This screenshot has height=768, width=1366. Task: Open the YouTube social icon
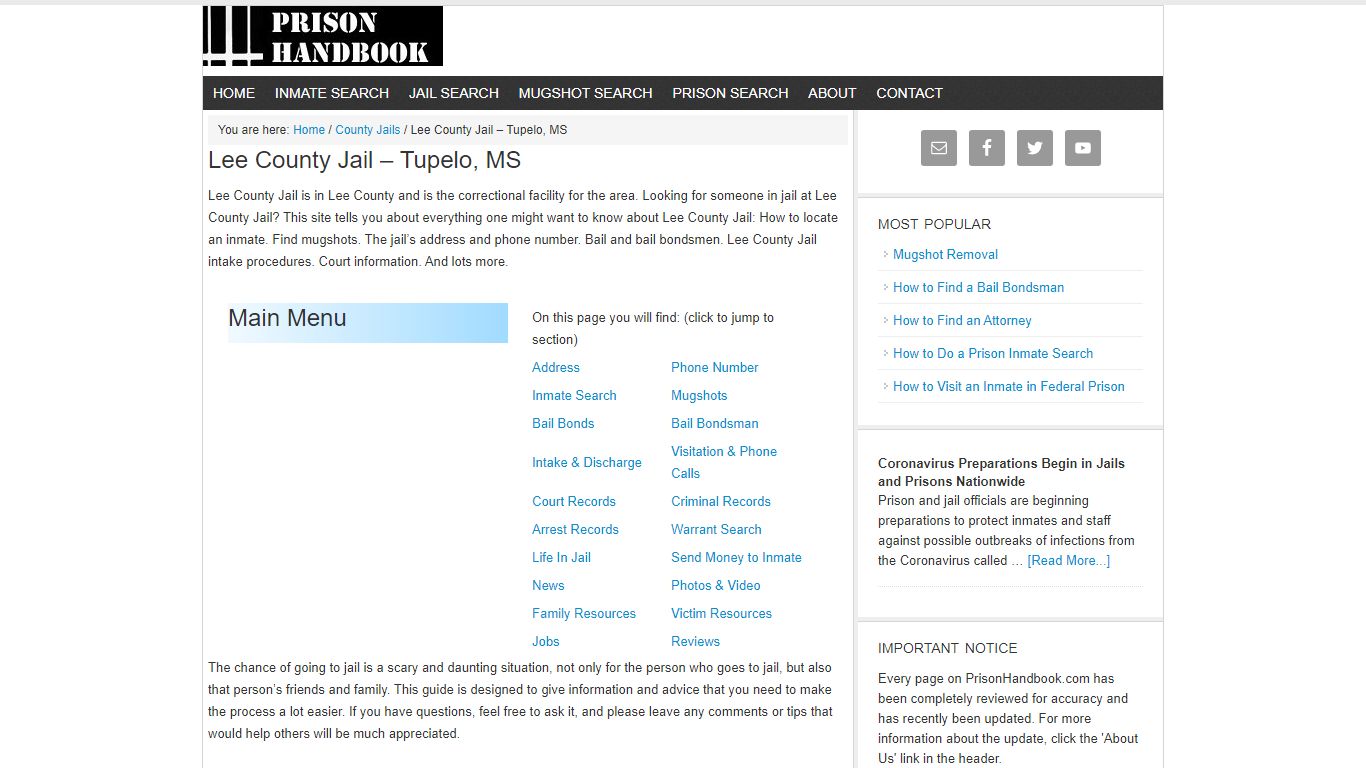(x=1083, y=148)
